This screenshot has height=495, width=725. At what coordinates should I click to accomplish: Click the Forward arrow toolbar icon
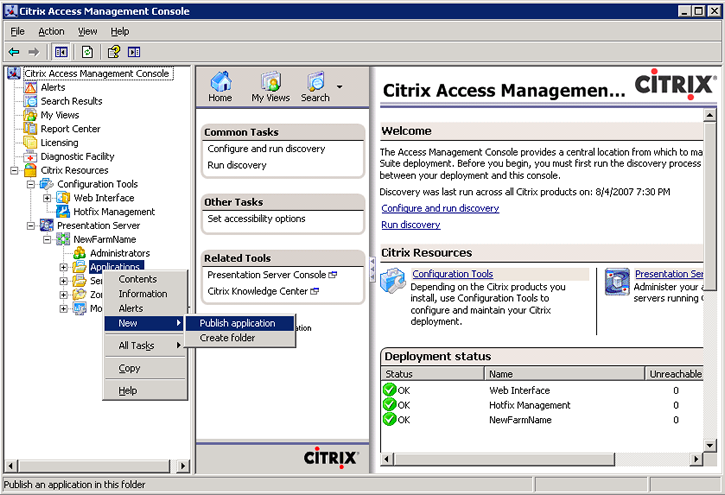click(x=33, y=52)
